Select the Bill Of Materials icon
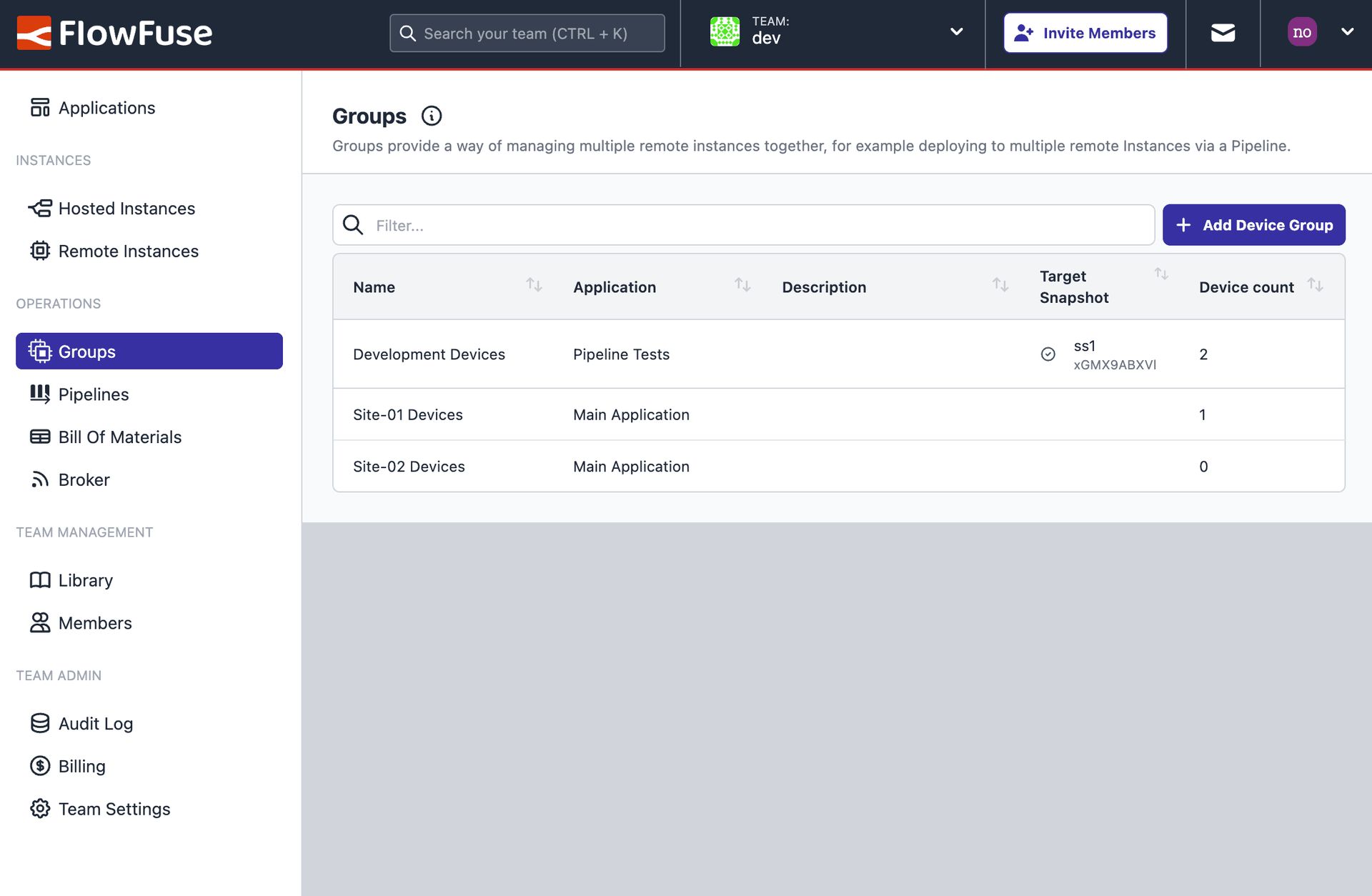 pos(40,437)
